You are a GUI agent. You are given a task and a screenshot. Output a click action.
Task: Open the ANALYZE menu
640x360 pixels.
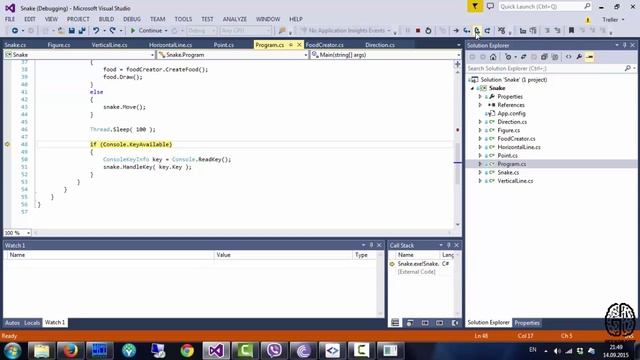[x=235, y=19]
